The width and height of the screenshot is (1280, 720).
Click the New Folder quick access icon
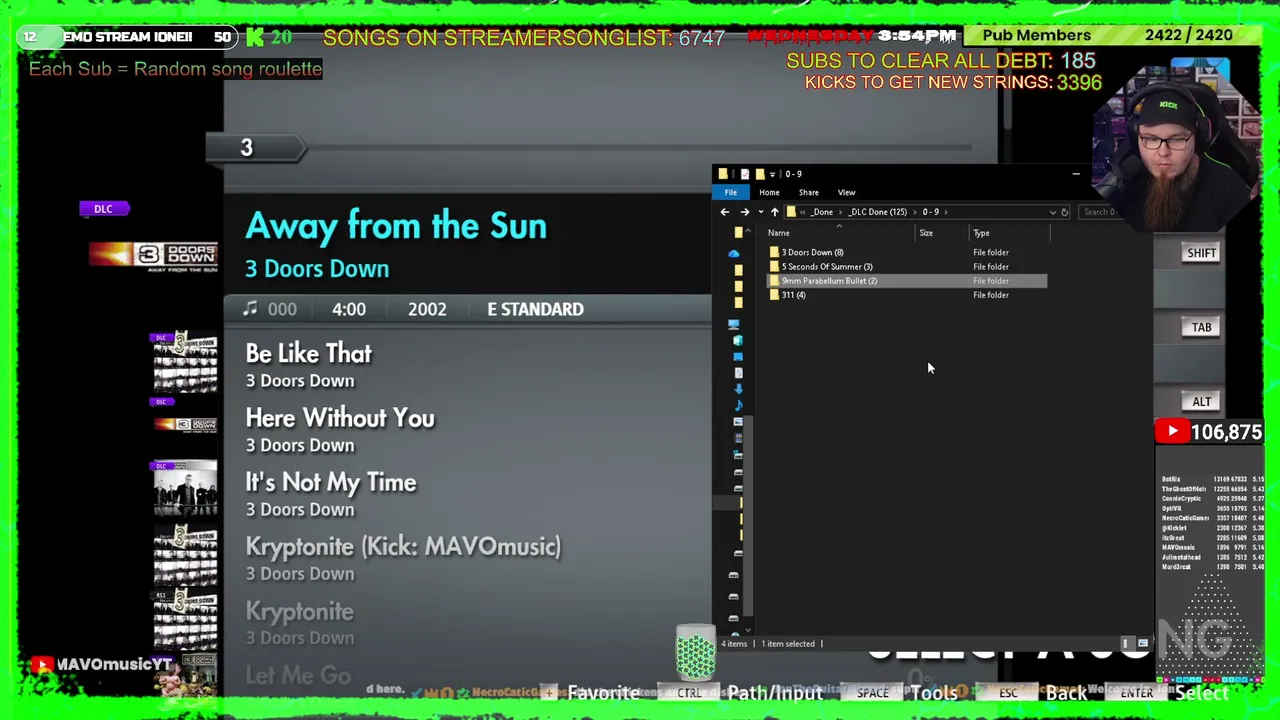tap(760, 174)
